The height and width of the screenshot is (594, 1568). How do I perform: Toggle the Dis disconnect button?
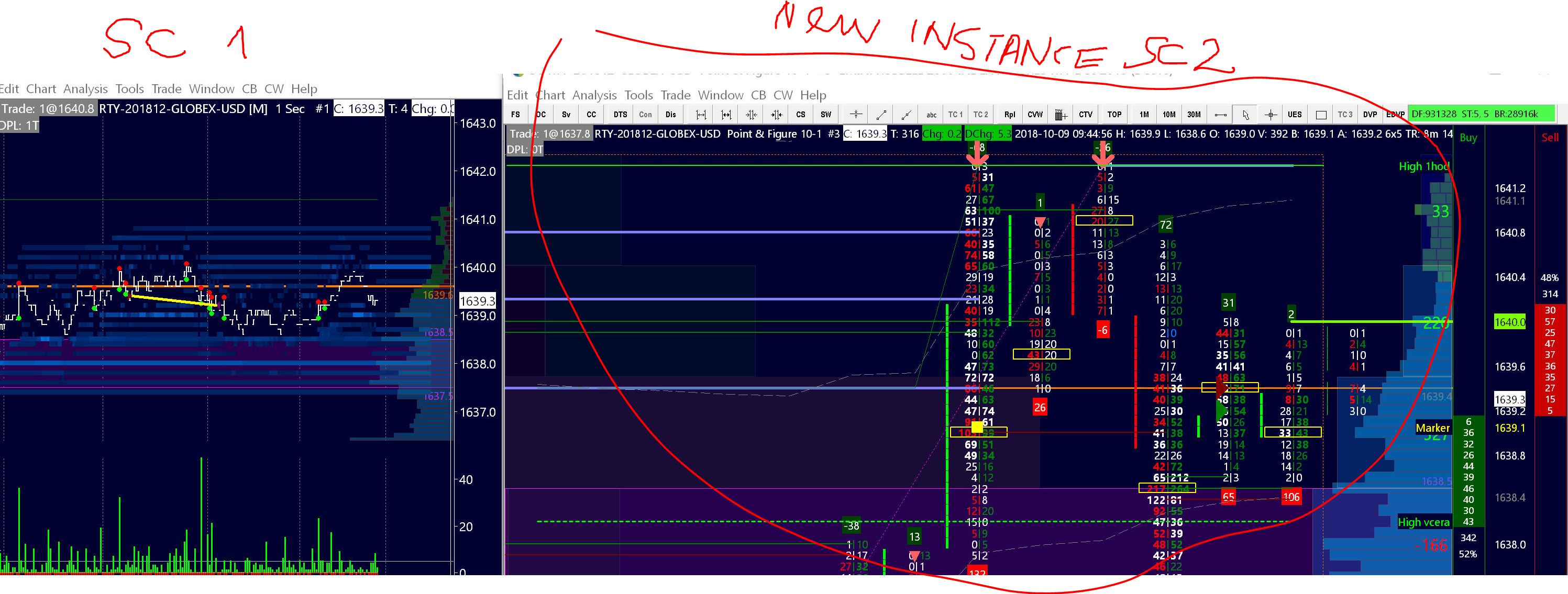coord(670,114)
